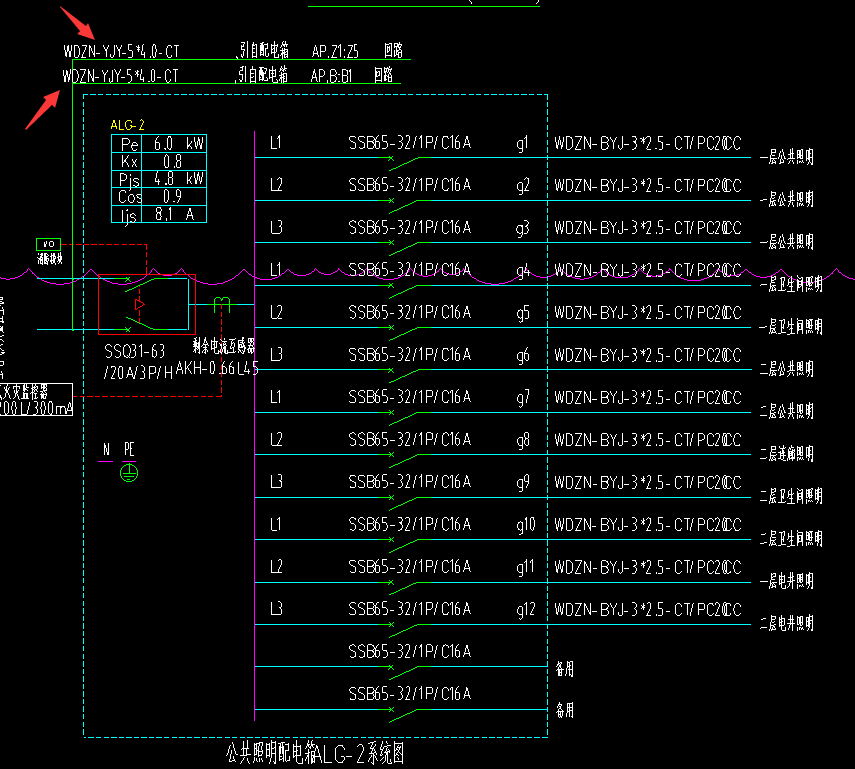Select circuit number g1
This screenshot has width=855, height=769.
(x=522, y=143)
